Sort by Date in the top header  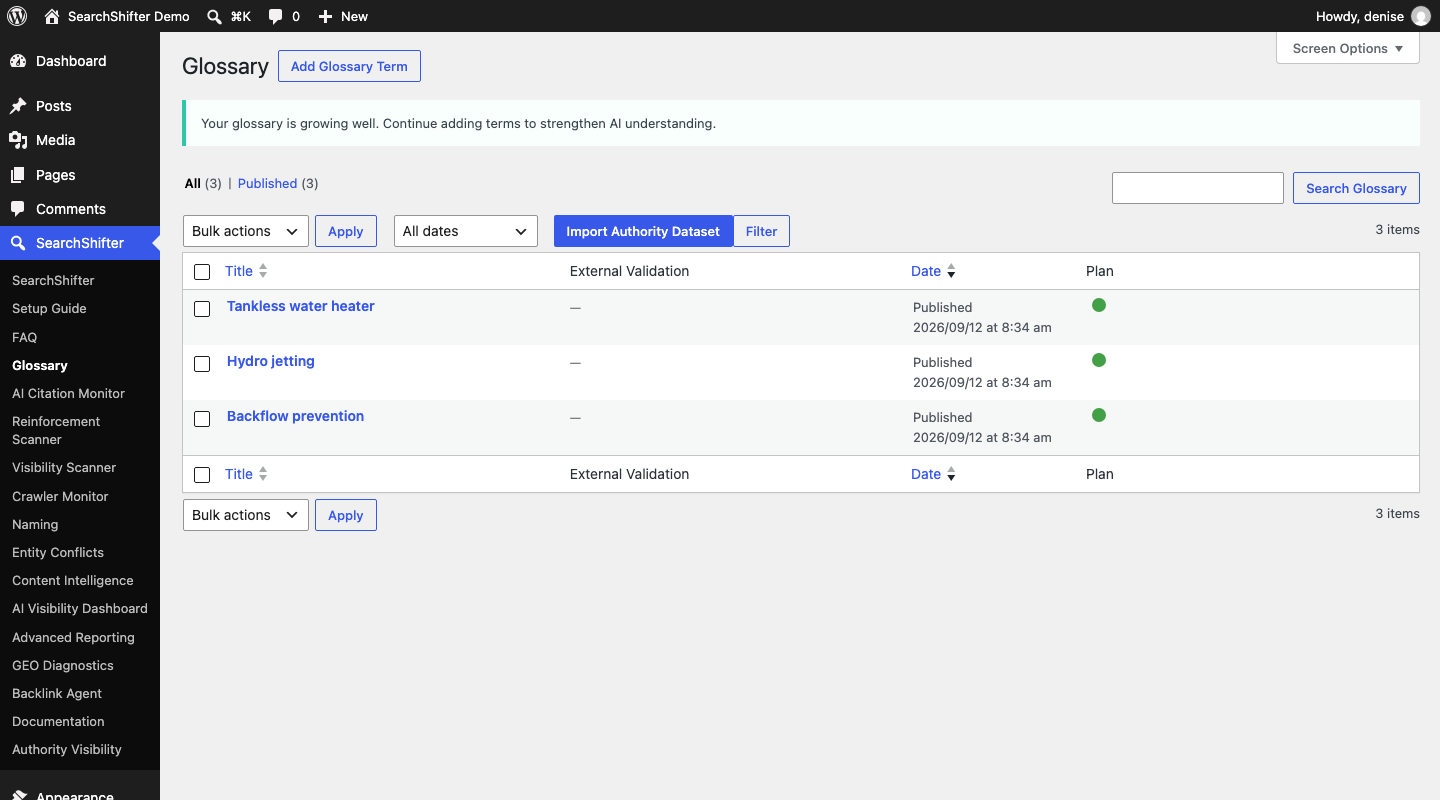pyautogui.click(x=933, y=271)
